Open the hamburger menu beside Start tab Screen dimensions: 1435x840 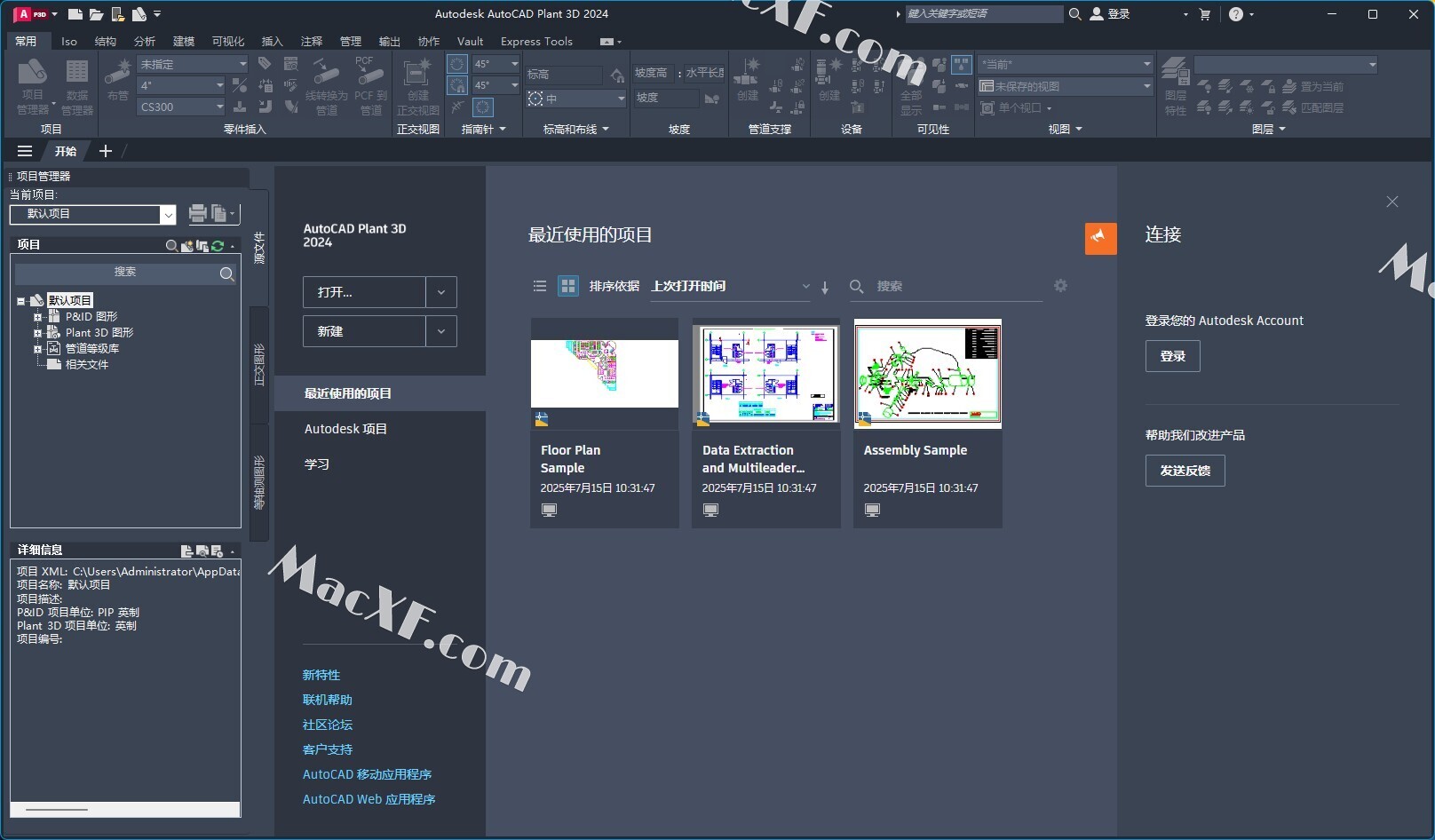pos(25,151)
